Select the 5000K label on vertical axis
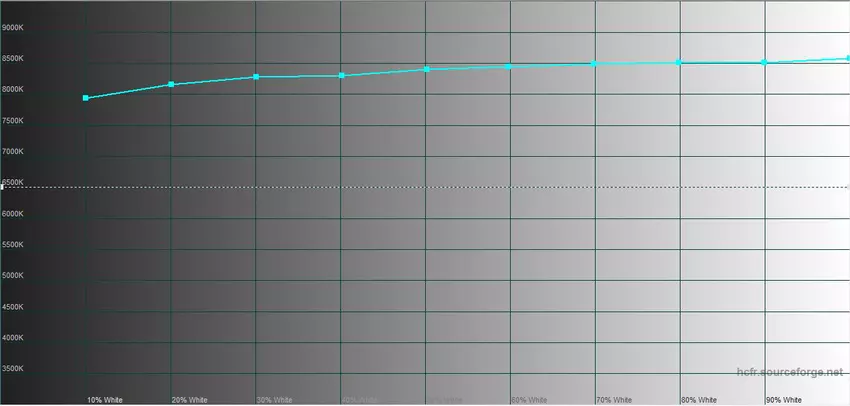850x406 pixels. (13, 276)
